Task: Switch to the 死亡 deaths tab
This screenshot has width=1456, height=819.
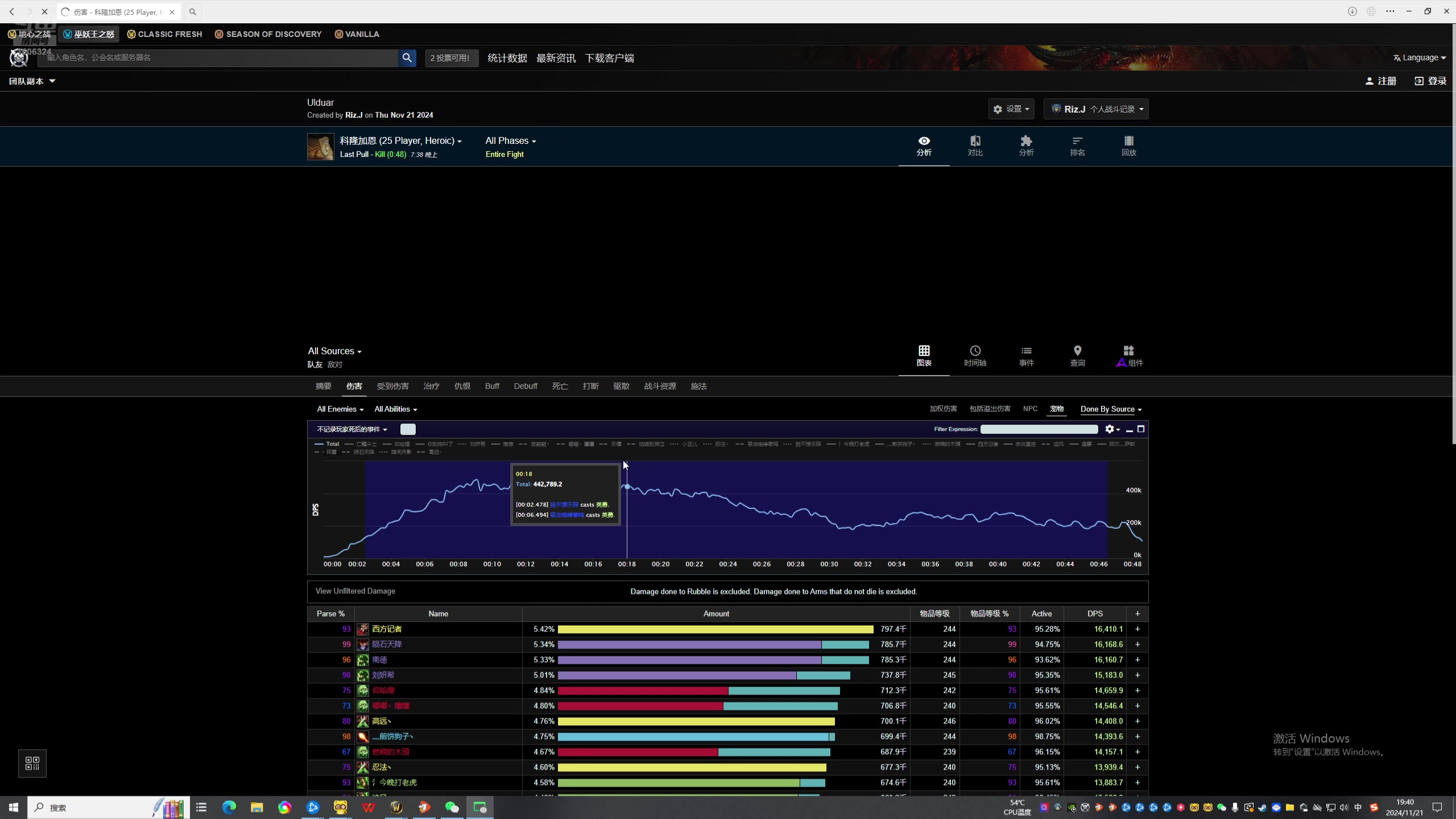Action: coord(560,386)
